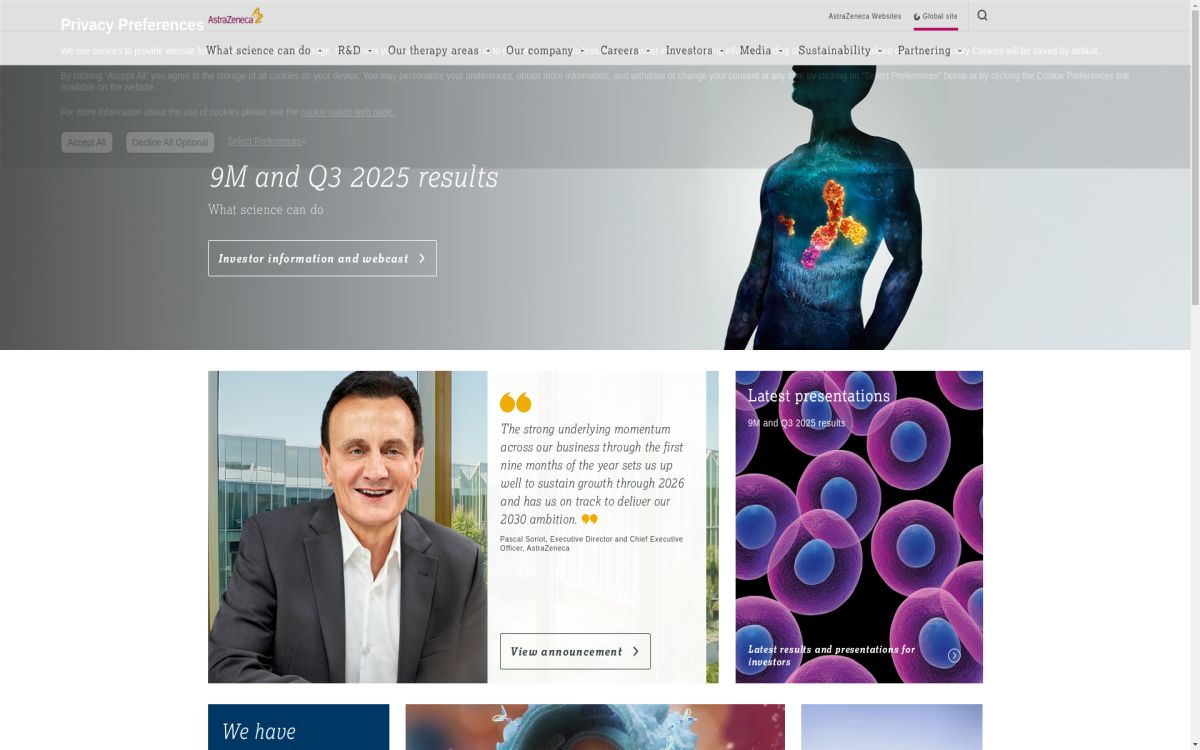Viewport: 1200px width, 750px height.
Task: Click the right-side page scrollbar
Action: pyautogui.click(x=1195, y=100)
